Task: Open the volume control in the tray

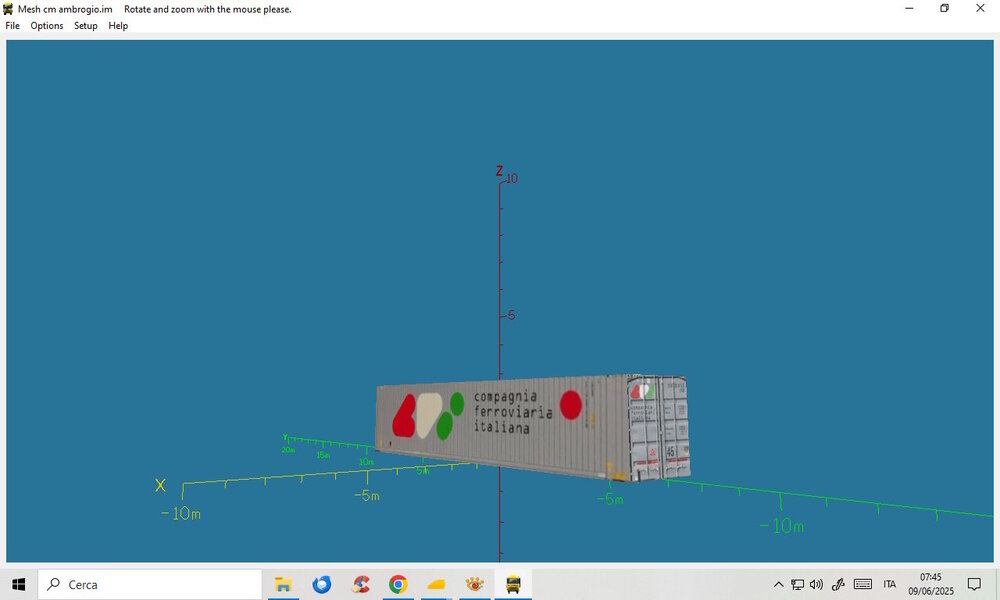Action: click(816, 584)
